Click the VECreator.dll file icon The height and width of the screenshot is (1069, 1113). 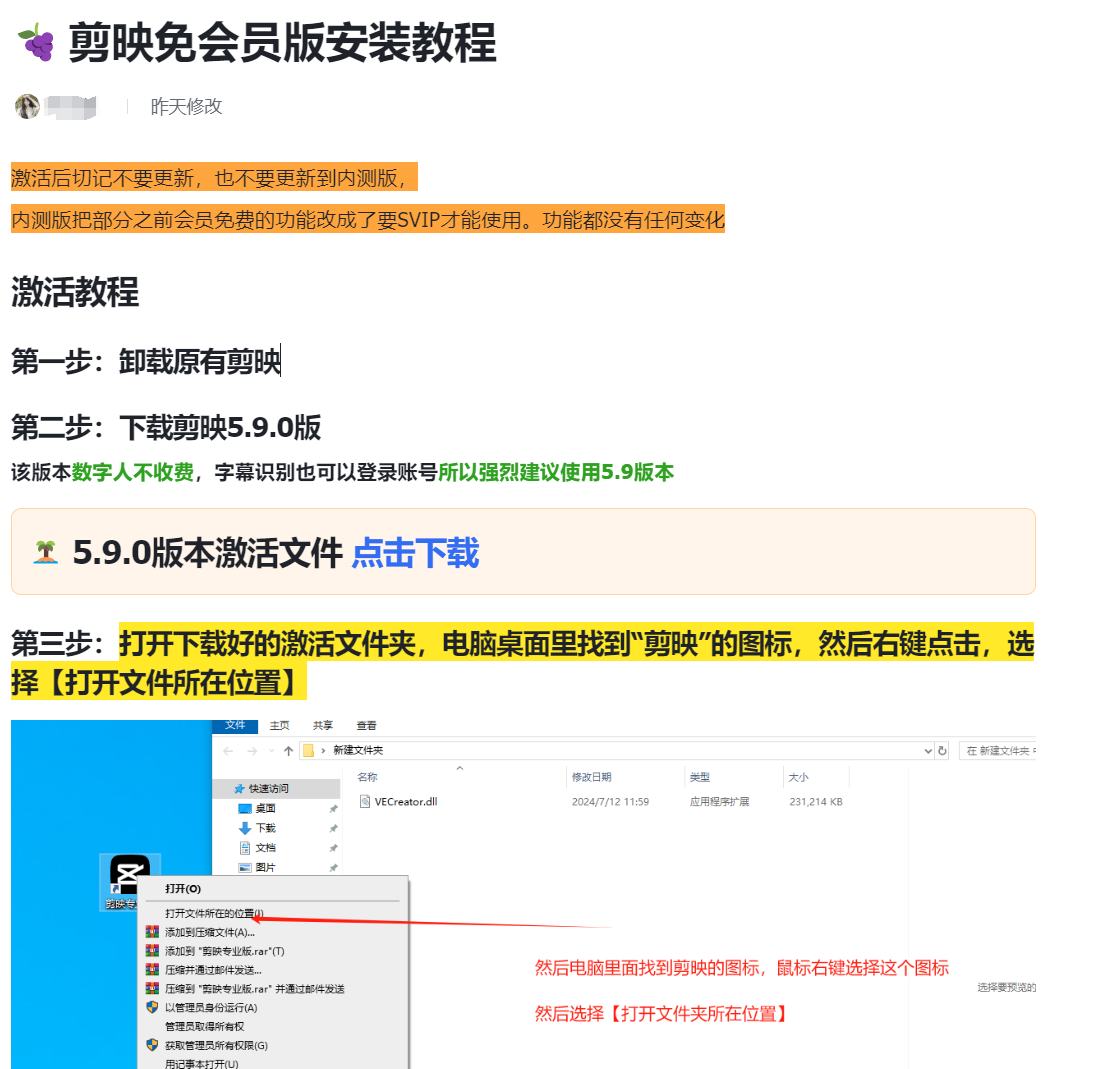tap(365, 801)
